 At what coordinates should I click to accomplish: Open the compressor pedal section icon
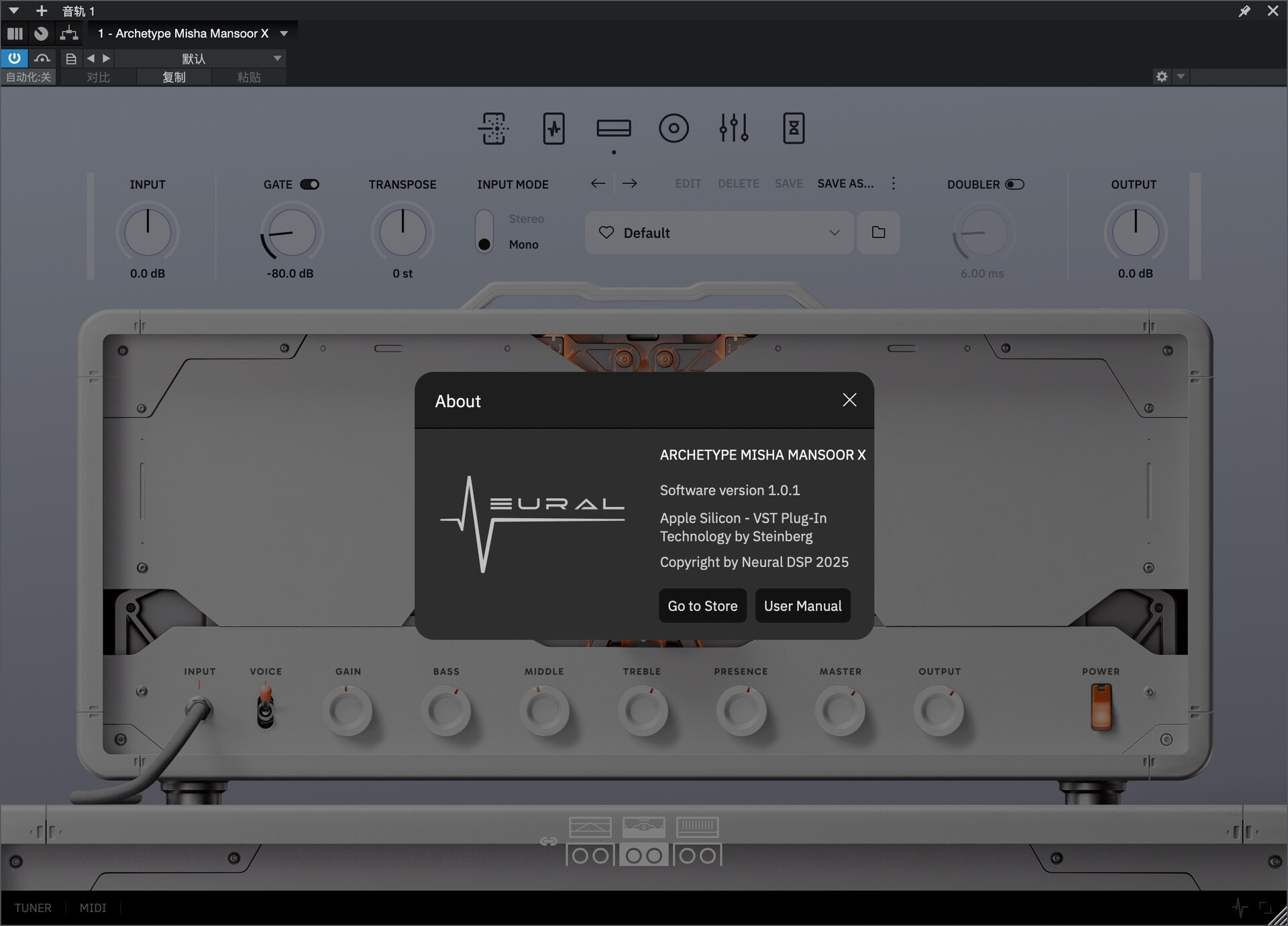tap(553, 128)
